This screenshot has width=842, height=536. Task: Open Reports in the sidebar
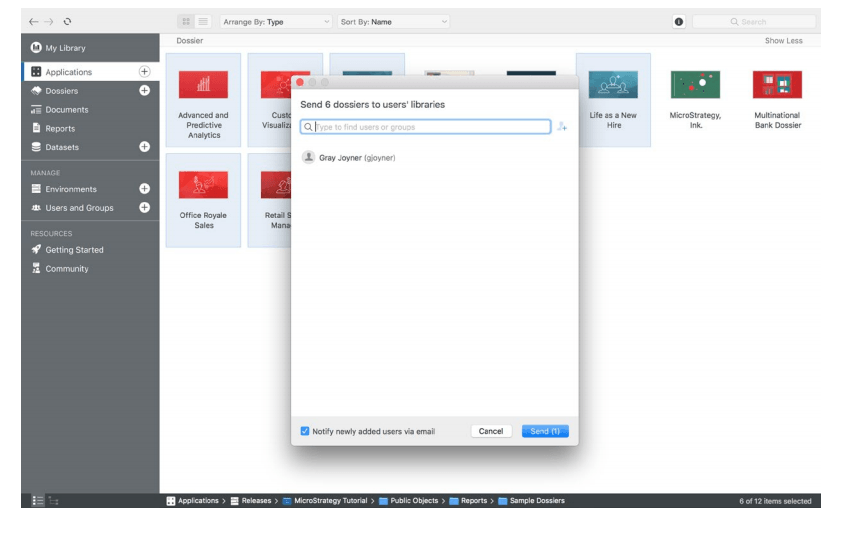(x=60, y=128)
